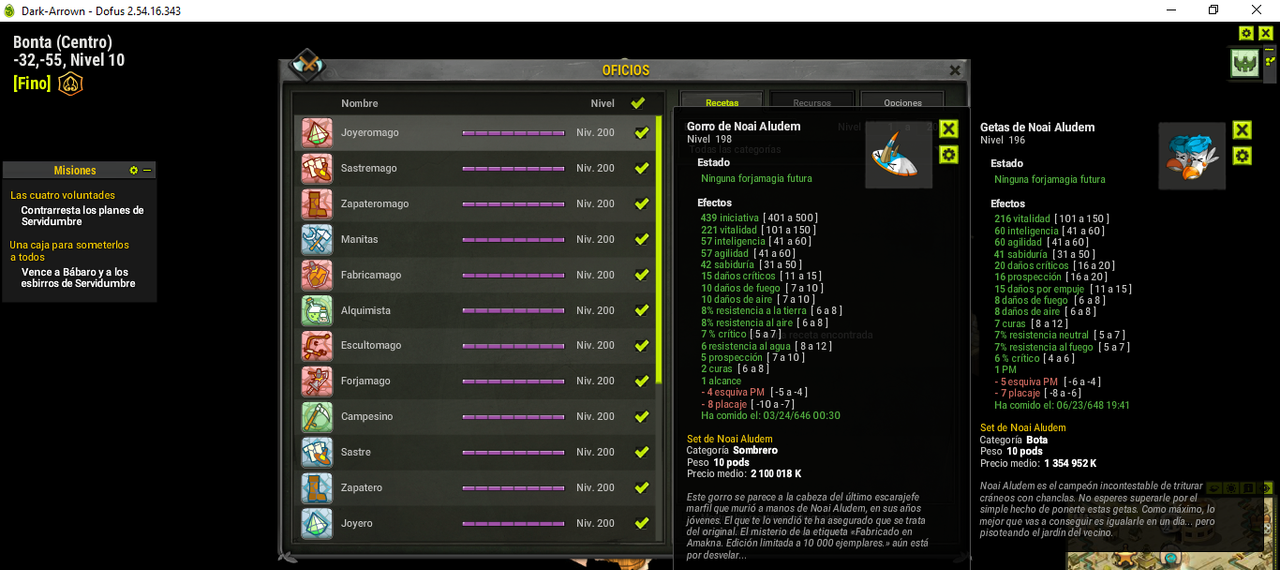This screenshot has width=1280, height=570.
Task: Click Niv. 200 on the Sastre row
Action: [x=595, y=452]
